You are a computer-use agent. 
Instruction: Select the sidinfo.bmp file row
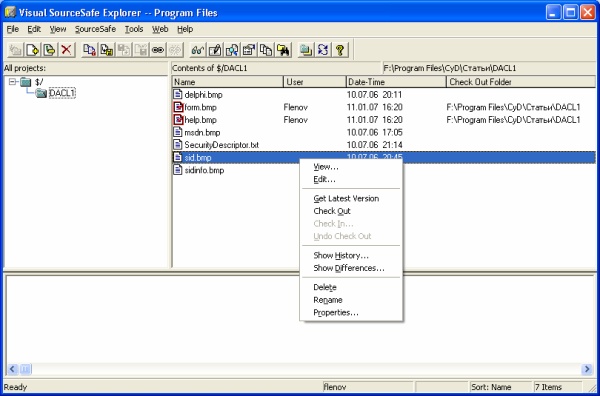[x=384, y=170]
